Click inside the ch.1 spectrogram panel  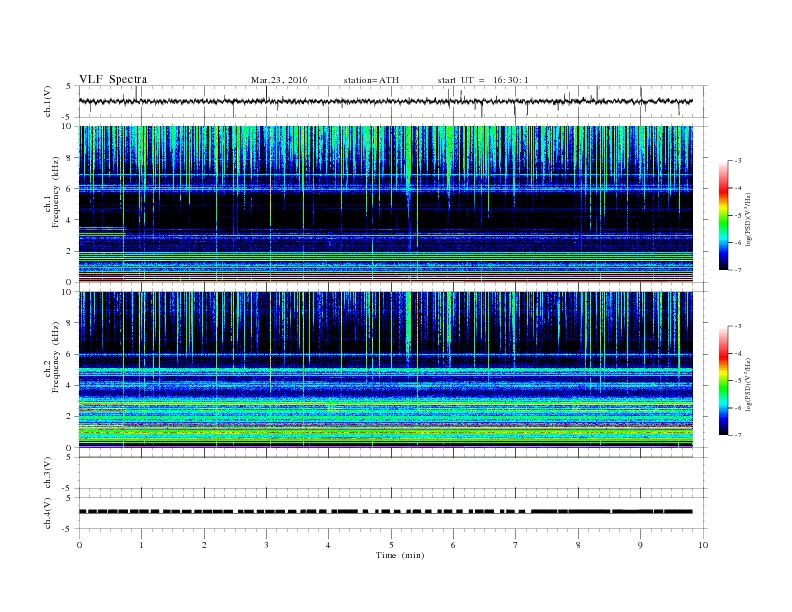point(386,204)
